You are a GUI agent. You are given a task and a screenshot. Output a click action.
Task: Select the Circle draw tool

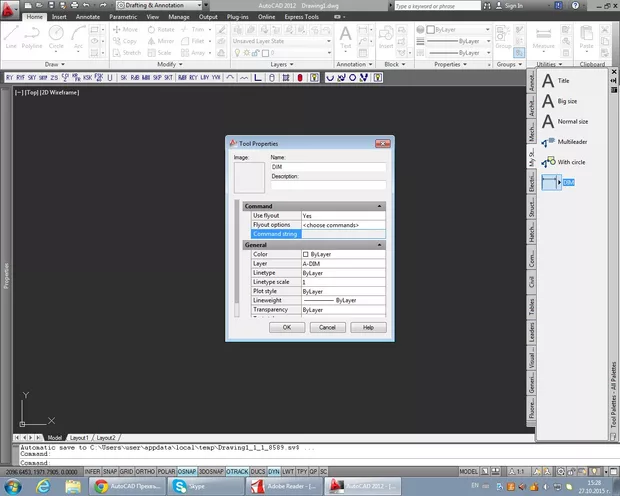[57, 35]
